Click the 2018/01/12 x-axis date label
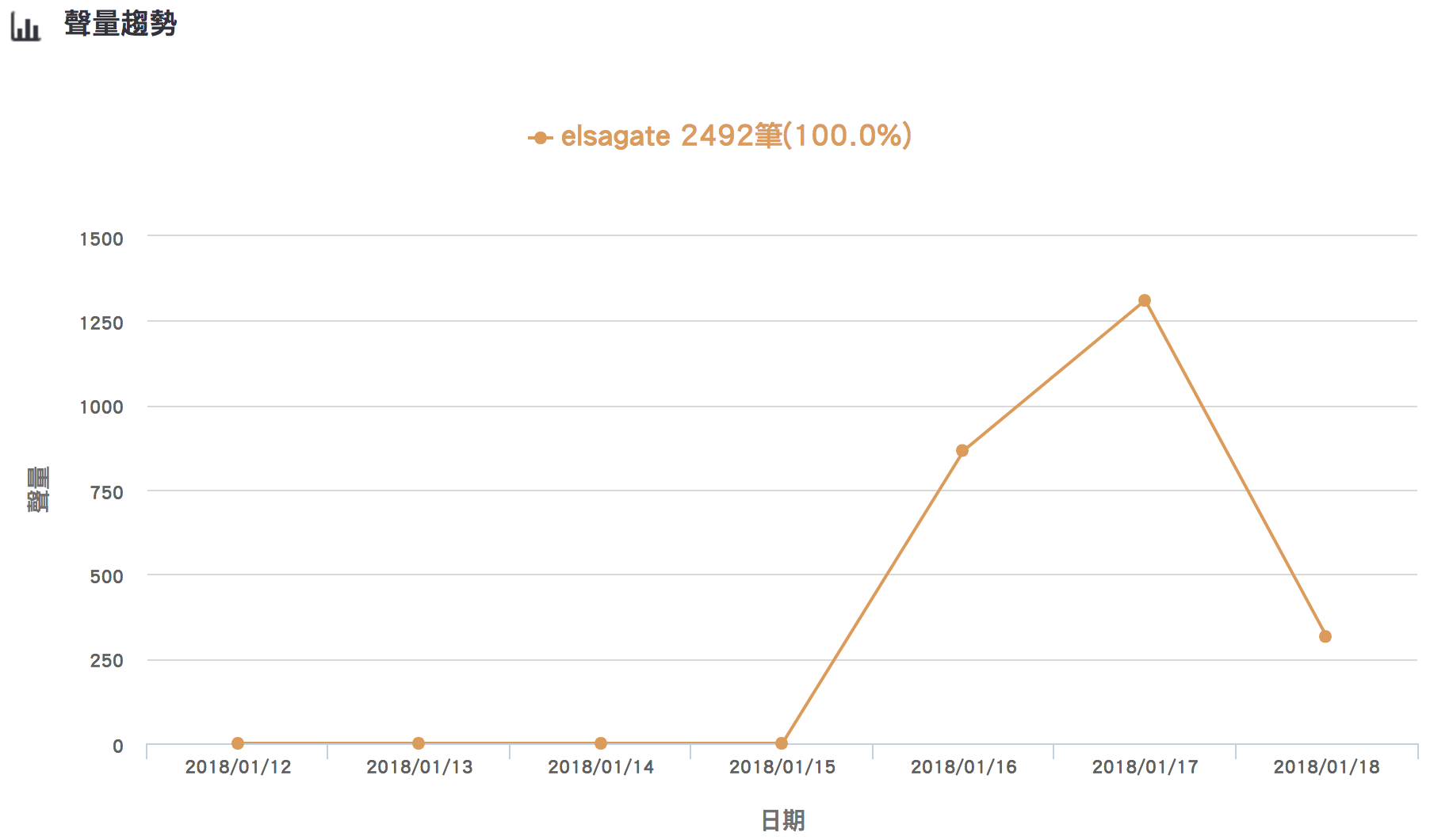1430x840 pixels. [238, 767]
